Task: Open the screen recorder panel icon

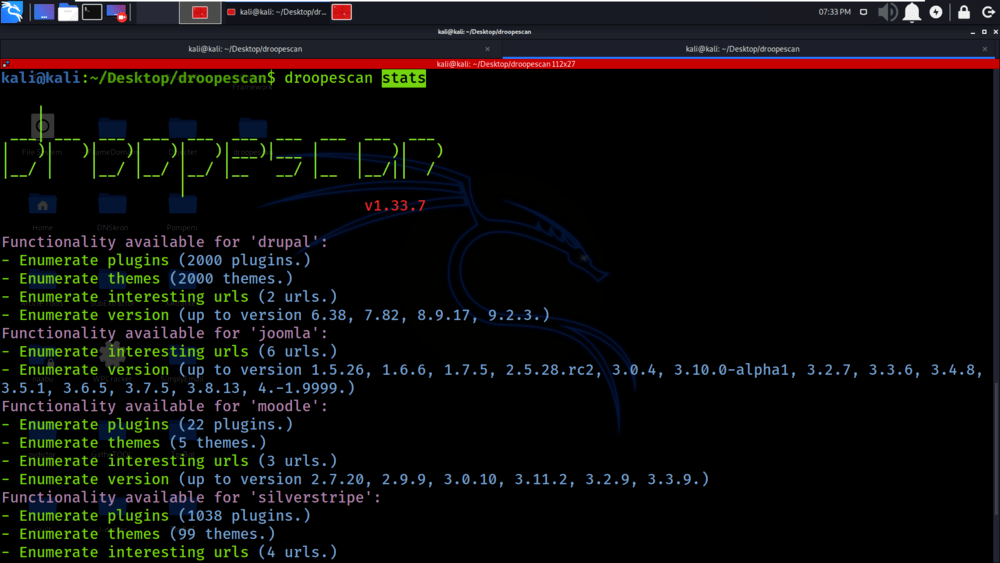Action: (117, 12)
